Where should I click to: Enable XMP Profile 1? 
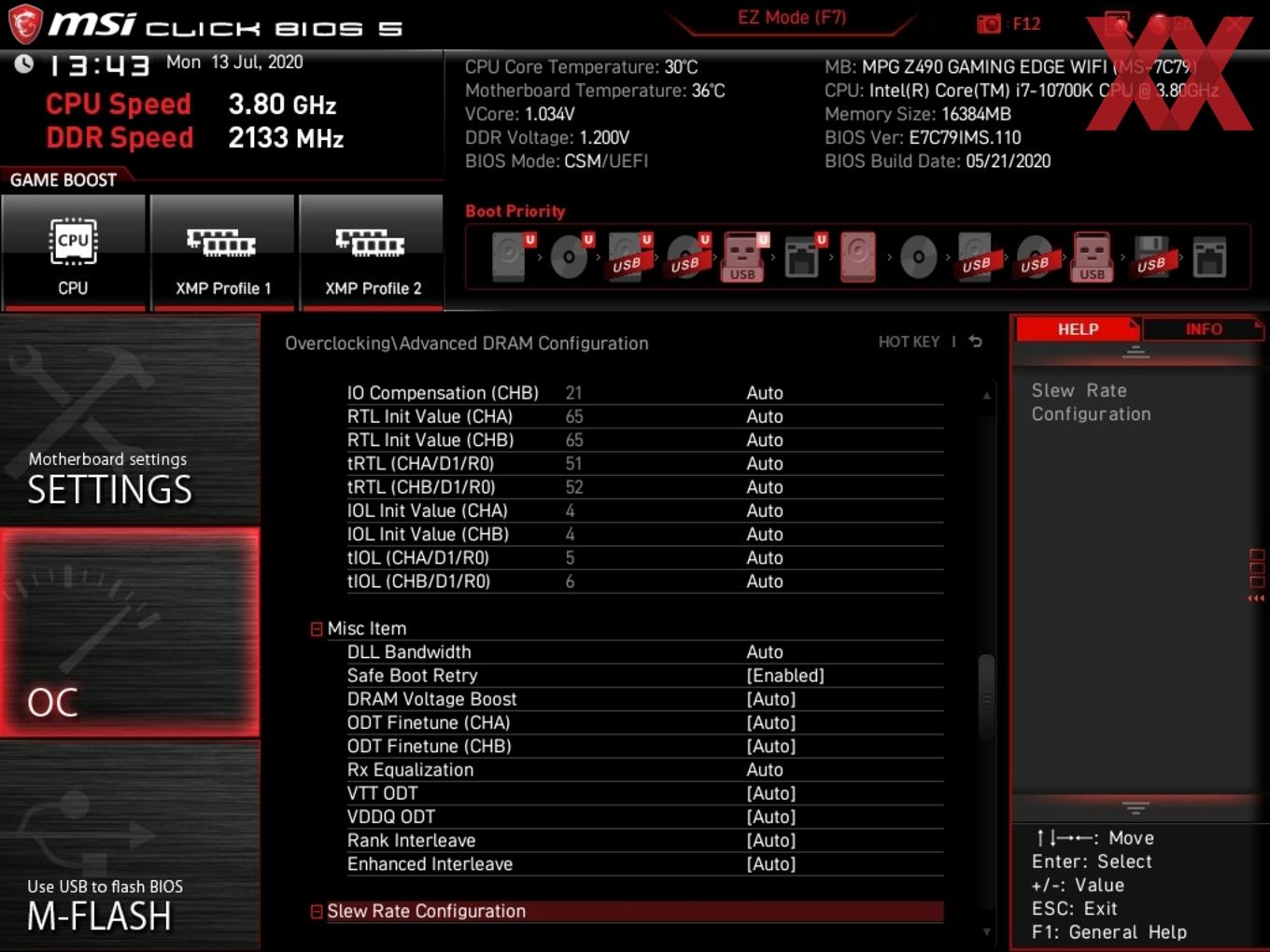[x=222, y=252]
